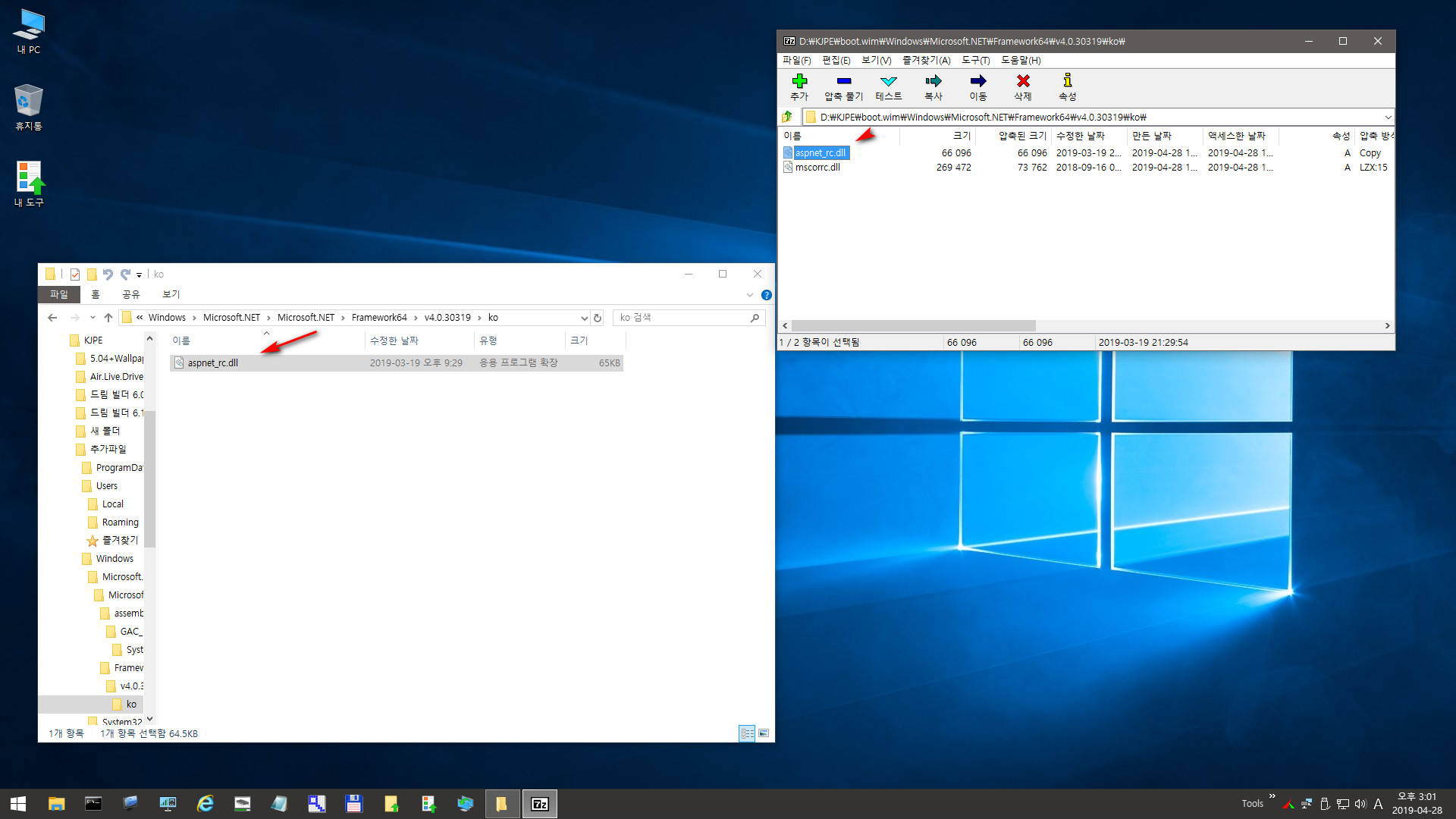Viewport: 1456px width, 819px height.
Task: Click the 7-Zip Test (테스트) icon
Action: [x=889, y=81]
